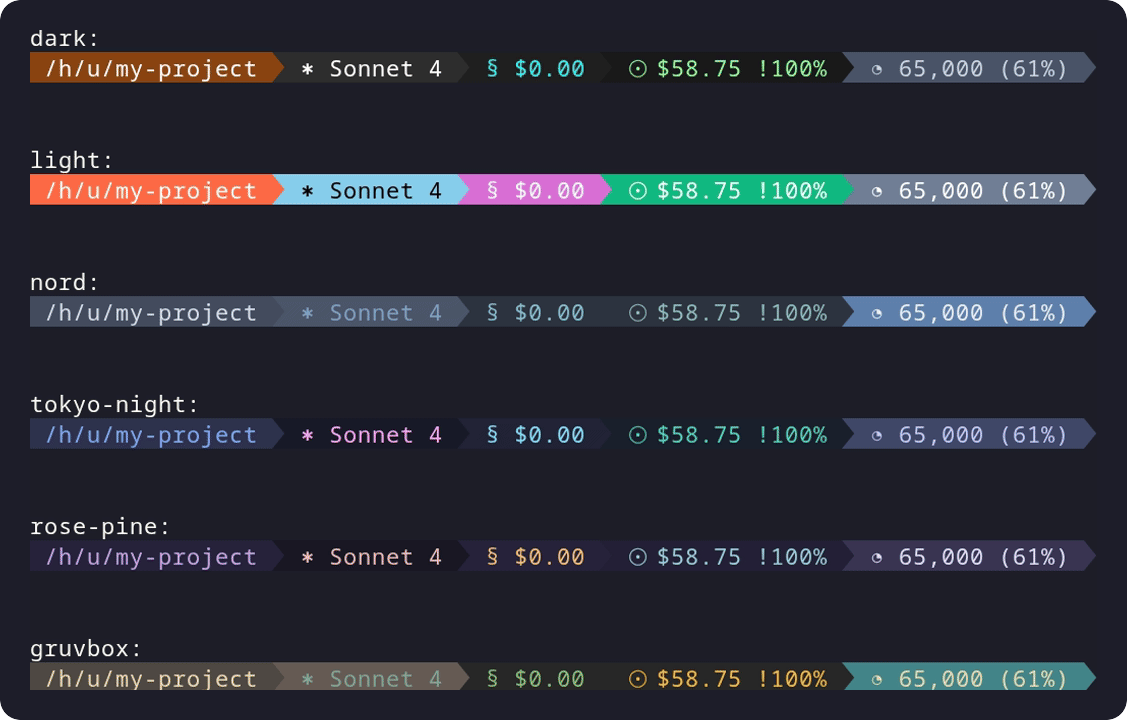
Task: Click the circled dot icon in tokyo-night row
Action: tap(638, 435)
